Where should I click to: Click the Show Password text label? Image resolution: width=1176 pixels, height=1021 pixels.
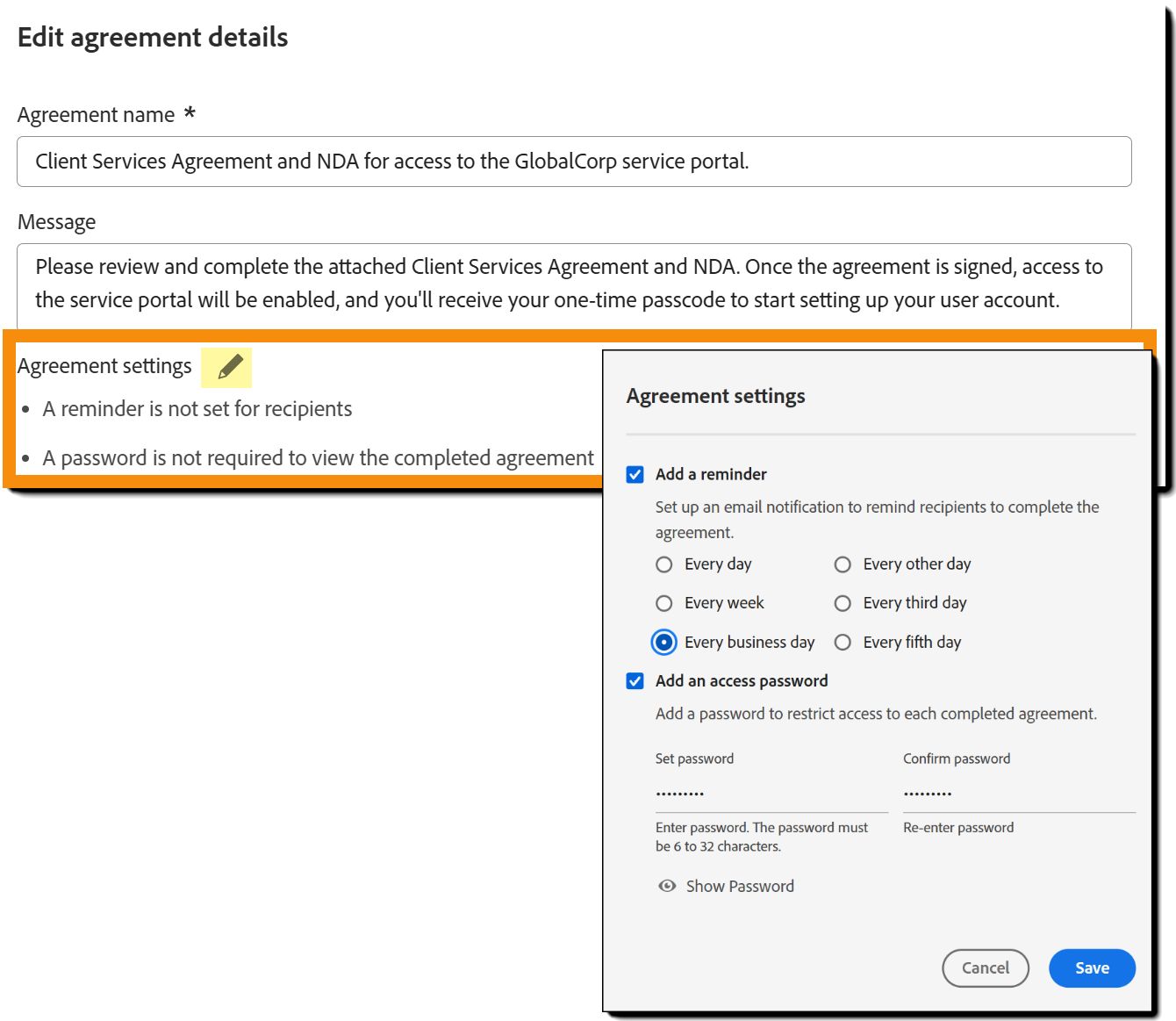point(740,886)
